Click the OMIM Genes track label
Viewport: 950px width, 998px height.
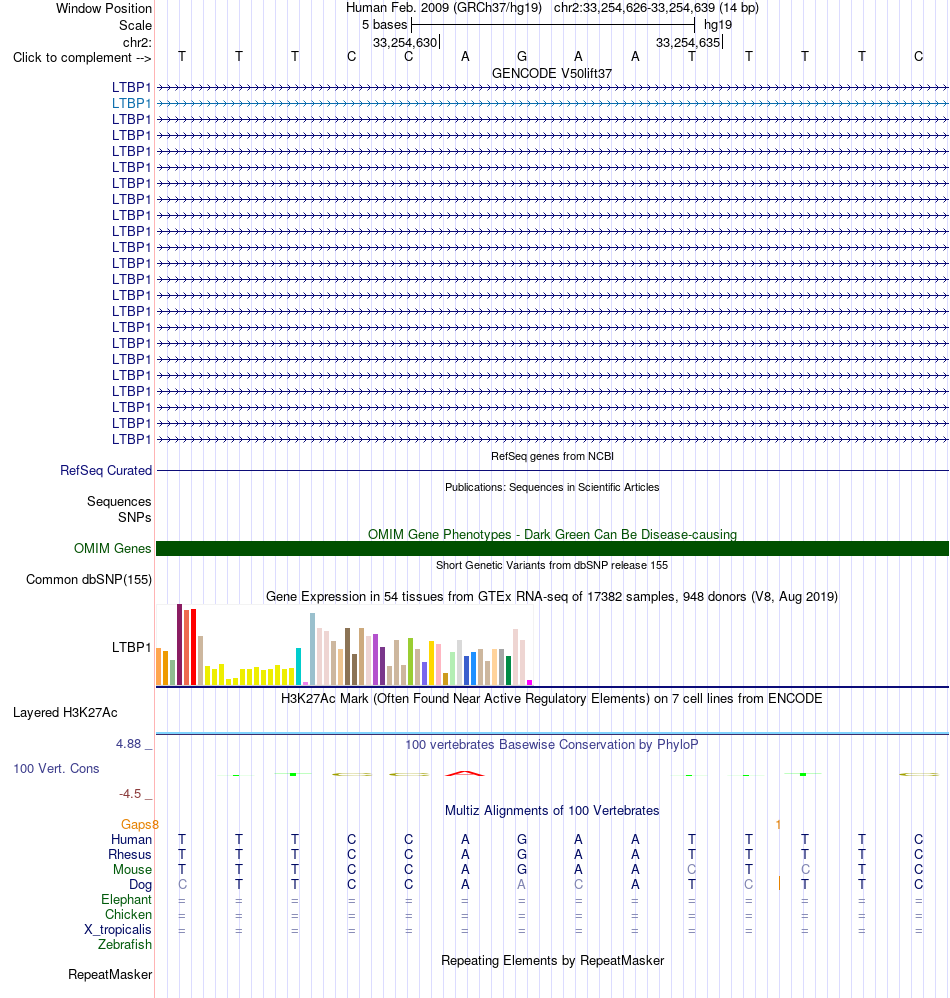pos(113,548)
